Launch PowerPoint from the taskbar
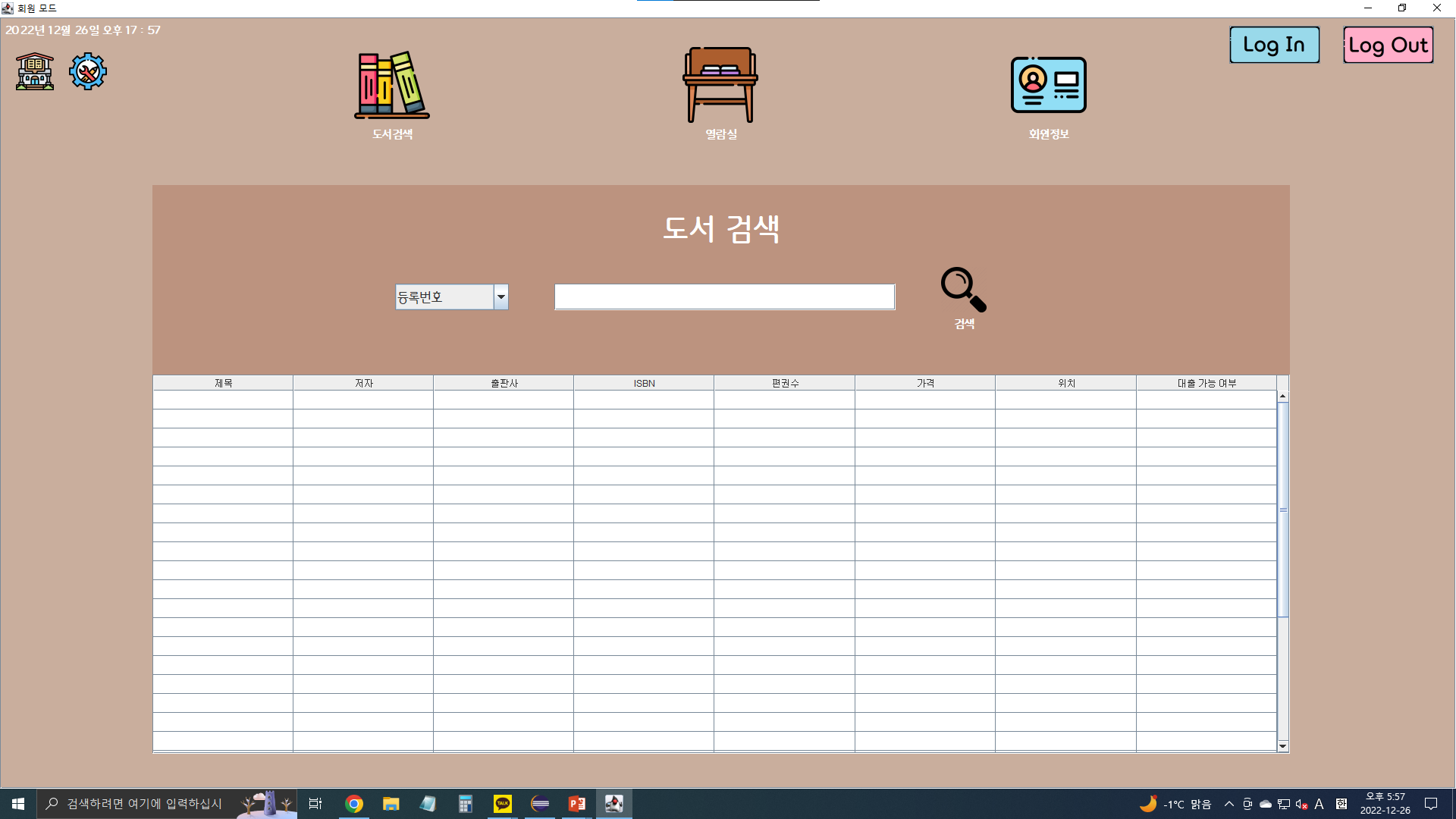This screenshot has width=1456, height=819. click(x=576, y=804)
